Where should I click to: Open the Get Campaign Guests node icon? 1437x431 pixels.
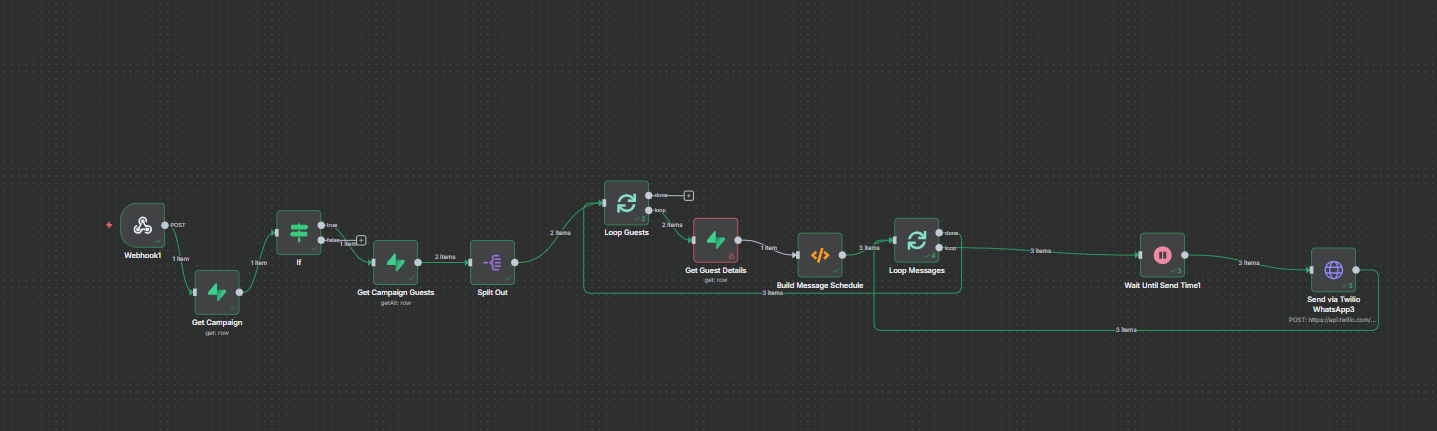click(x=395, y=262)
